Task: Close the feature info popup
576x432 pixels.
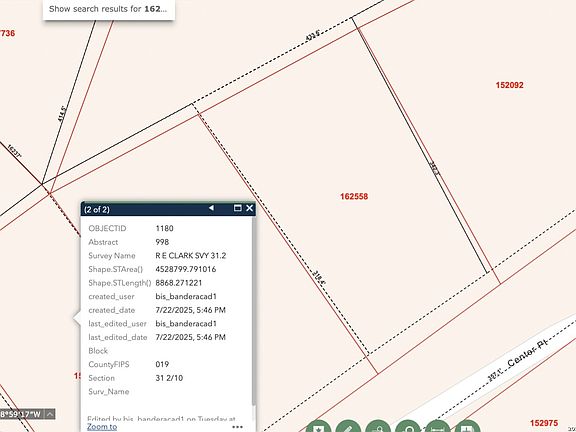Action: tap(250, 208)
